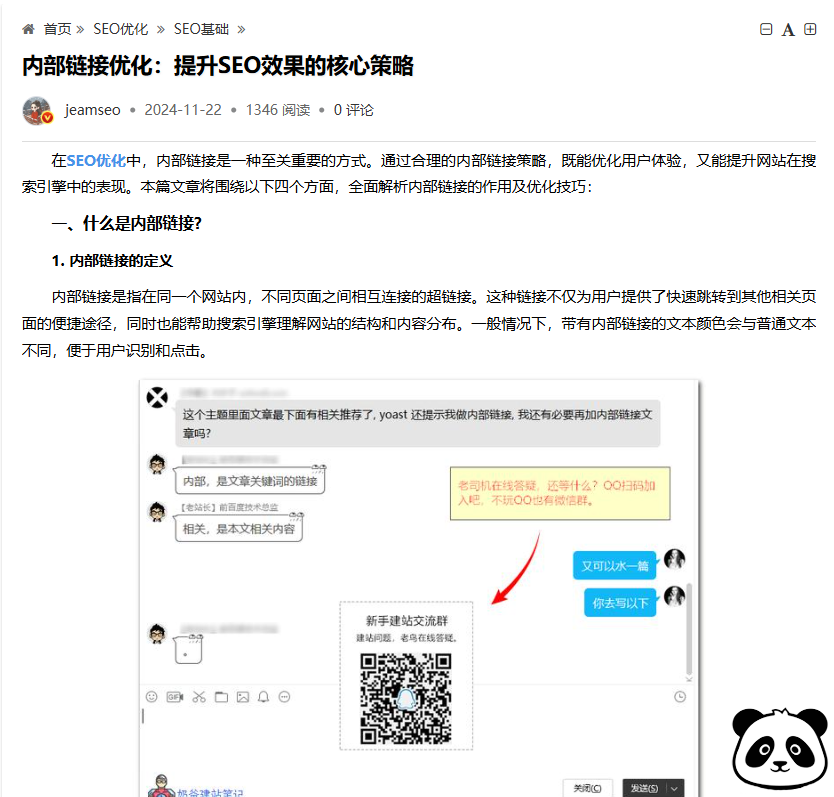The image size is (834, 797).
Task: Decrease font size with minus icon
Action: pyautogui.click(x=766, y=29)
